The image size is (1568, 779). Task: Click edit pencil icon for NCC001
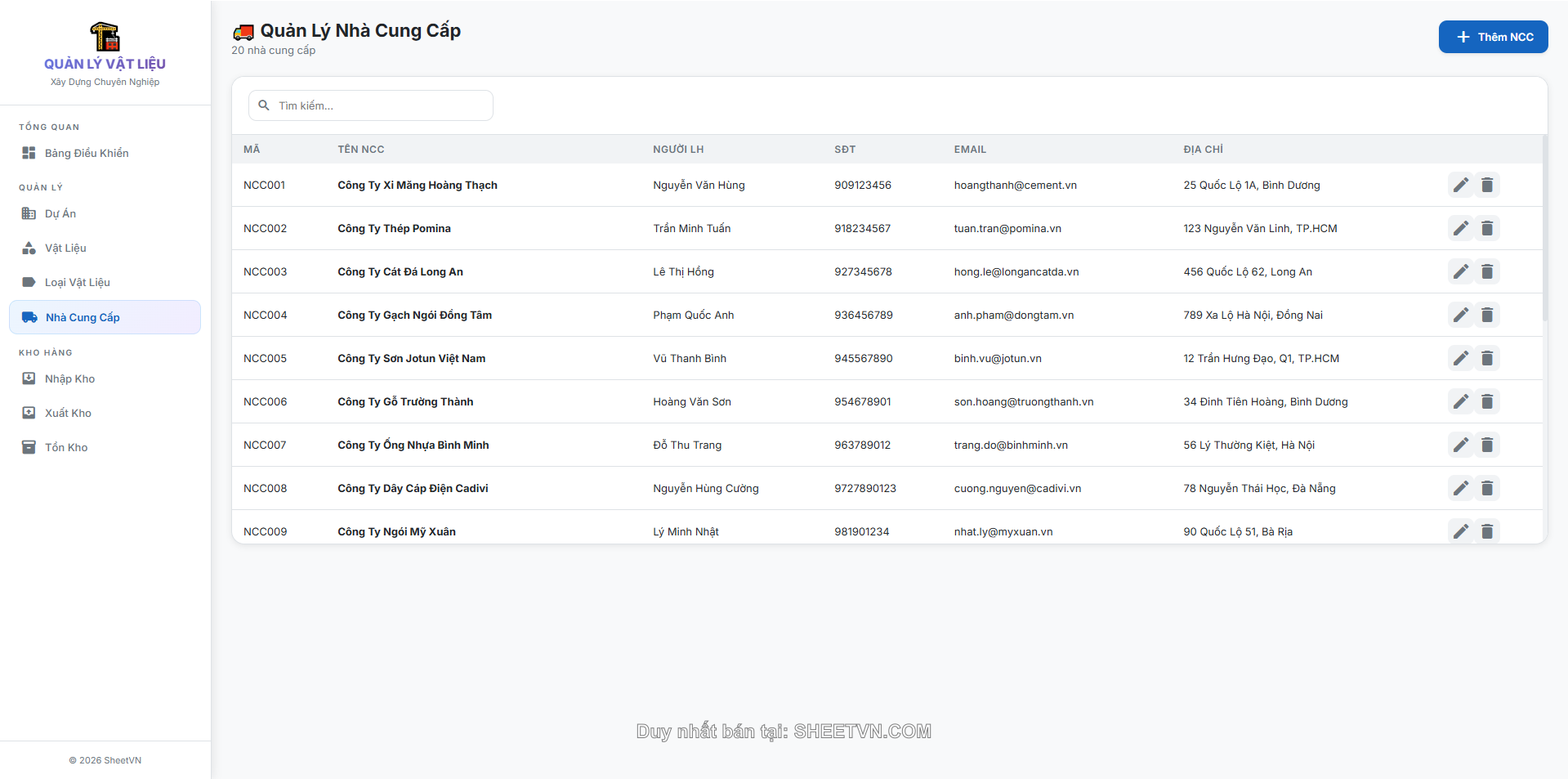[x=1460, y=185]
